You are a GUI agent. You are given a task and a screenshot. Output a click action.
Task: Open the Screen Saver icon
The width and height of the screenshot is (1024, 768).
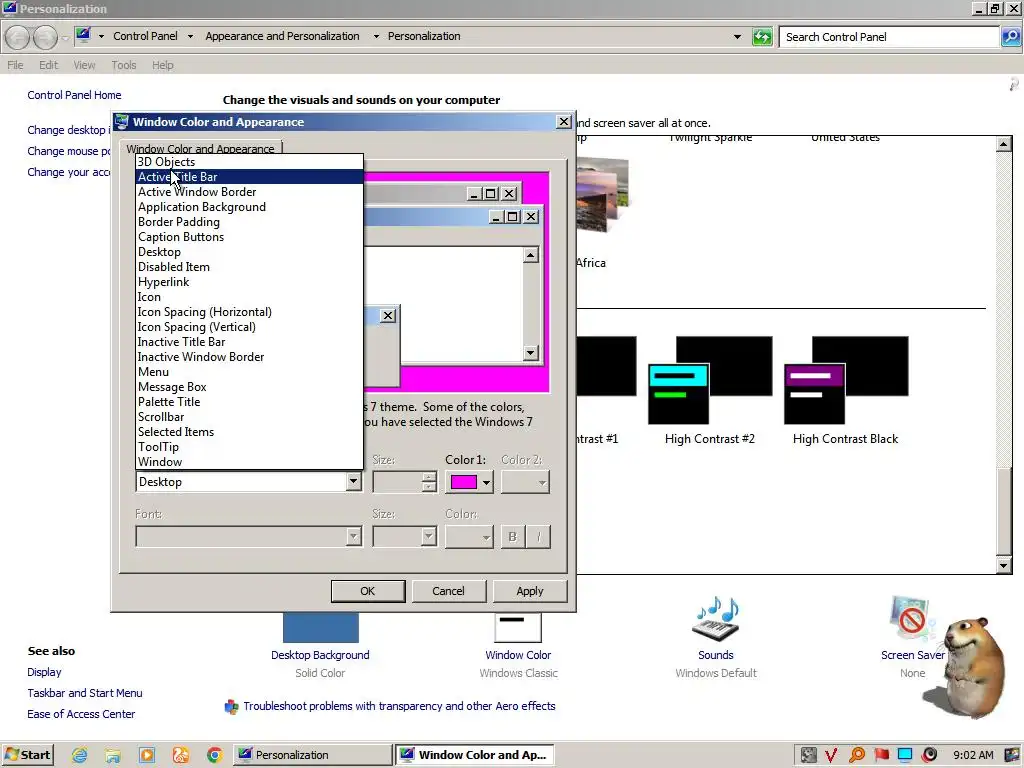tap(911, 618)
